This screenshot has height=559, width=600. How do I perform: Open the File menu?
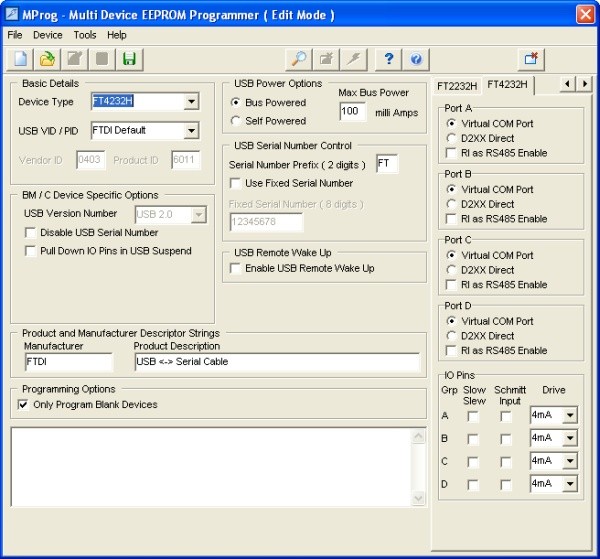pos(15,35)
